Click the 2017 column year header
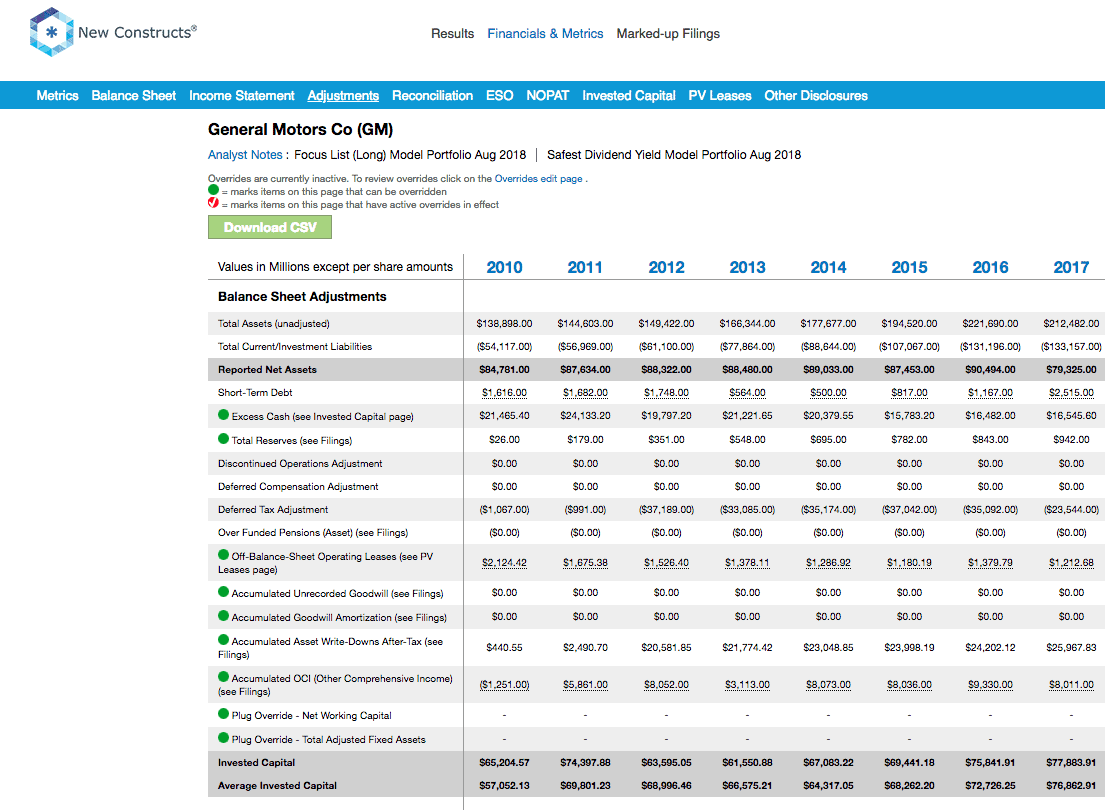This screenshot has height=810, width=1105. pyautogui.click(x=1071, y=267)
